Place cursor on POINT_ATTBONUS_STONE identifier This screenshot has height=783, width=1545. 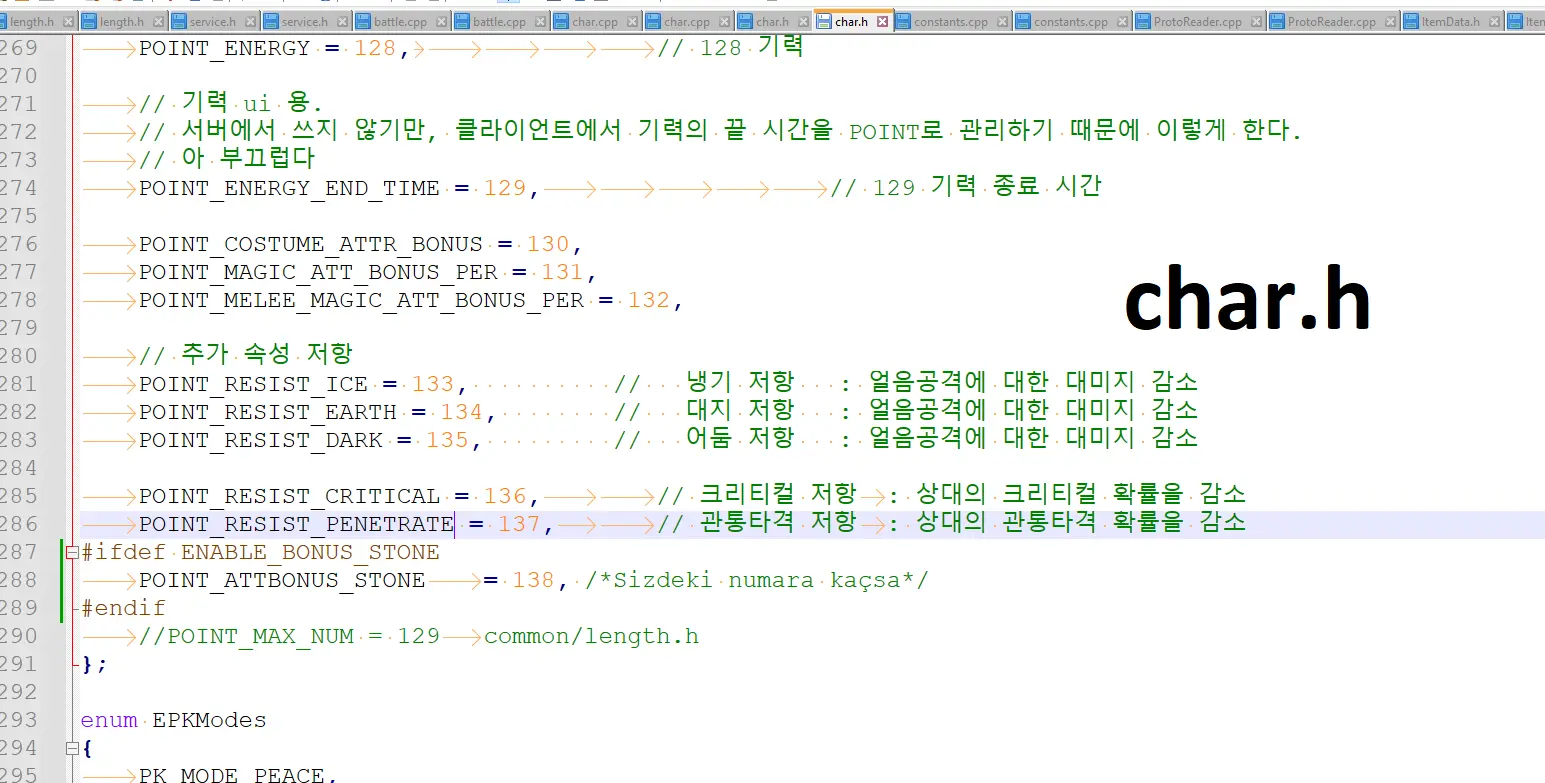click(281, 580)
